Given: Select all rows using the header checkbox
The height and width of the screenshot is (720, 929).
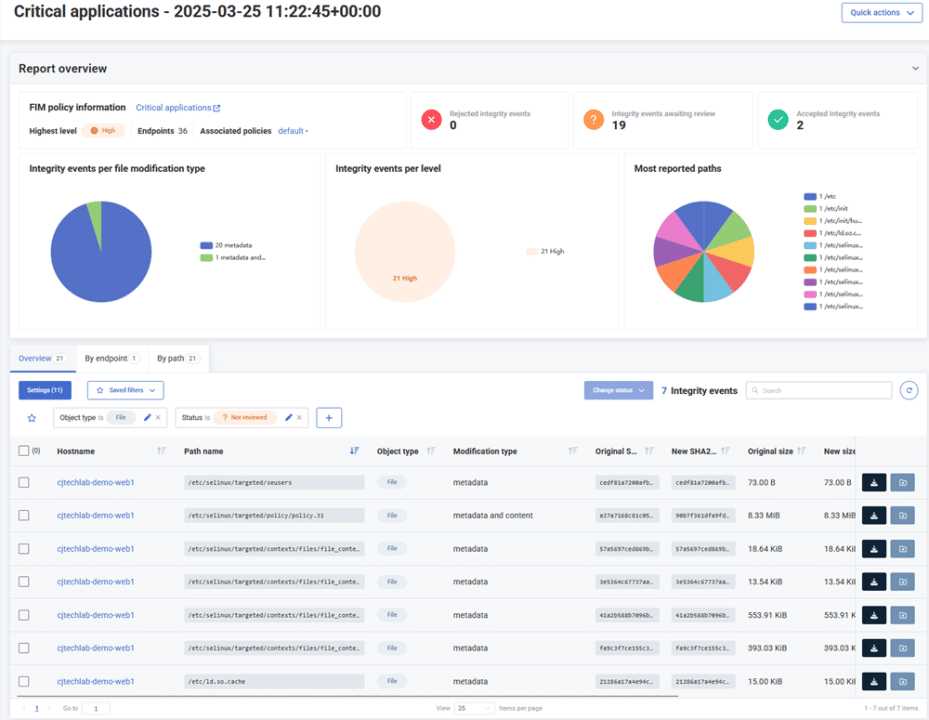Looking at the screenshot, I should [x=24, y=450].
